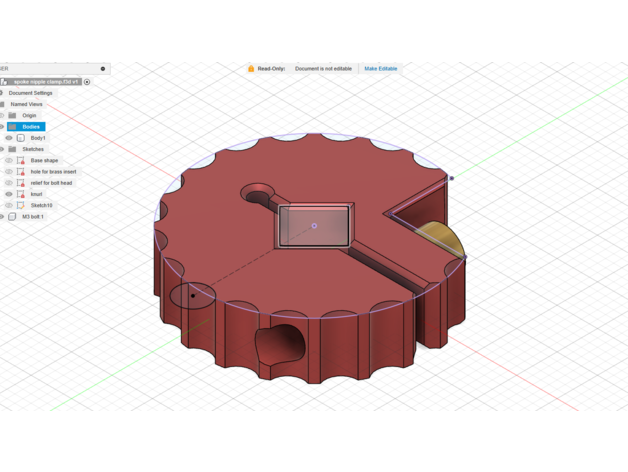The image size is (628, 472).
Task: Click the Sketches folder icon
Action: tap(12, 149)
